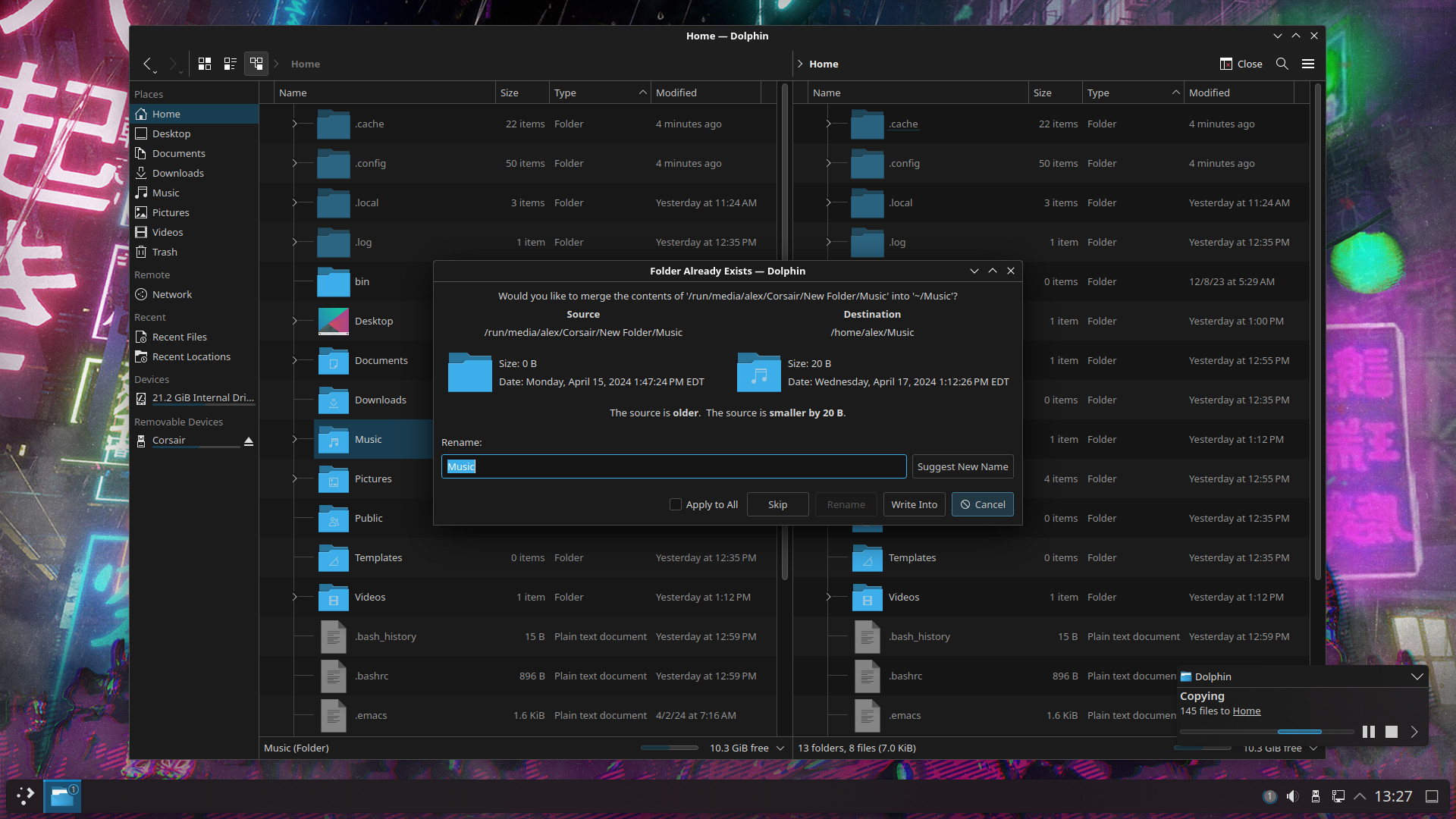
Task: Expand .local folder in left pane
Action: (294, 202)
